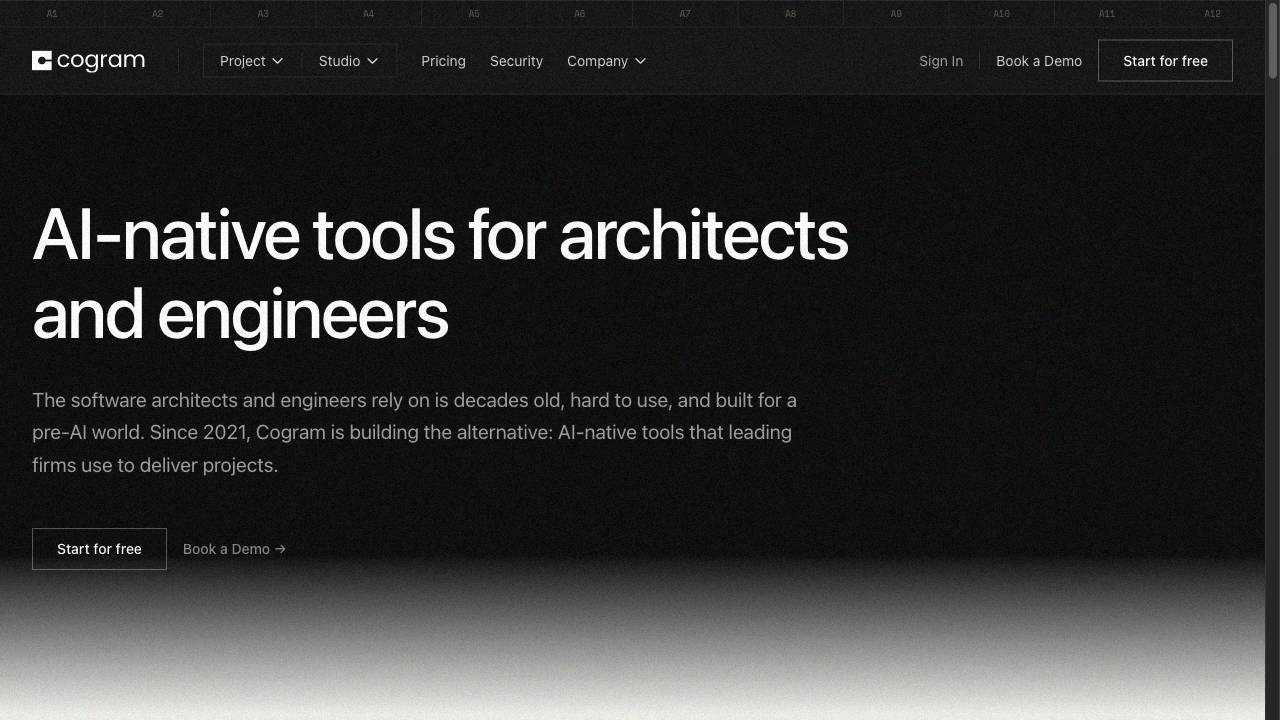Expand the Studio dropdown menu
Screen dimensions: 1280x720
tap(348, 61)
